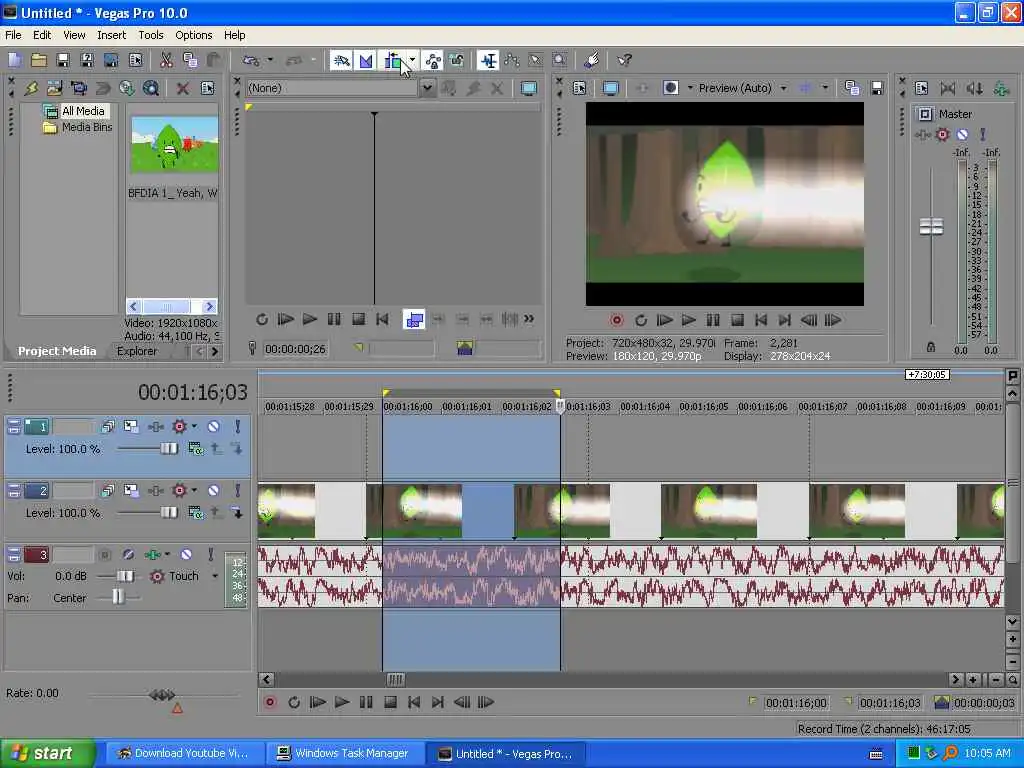Click the Copy icon in main toolbar
Image resolution: width=1024 pixels, height=768 pixels.
click(190, 61)
